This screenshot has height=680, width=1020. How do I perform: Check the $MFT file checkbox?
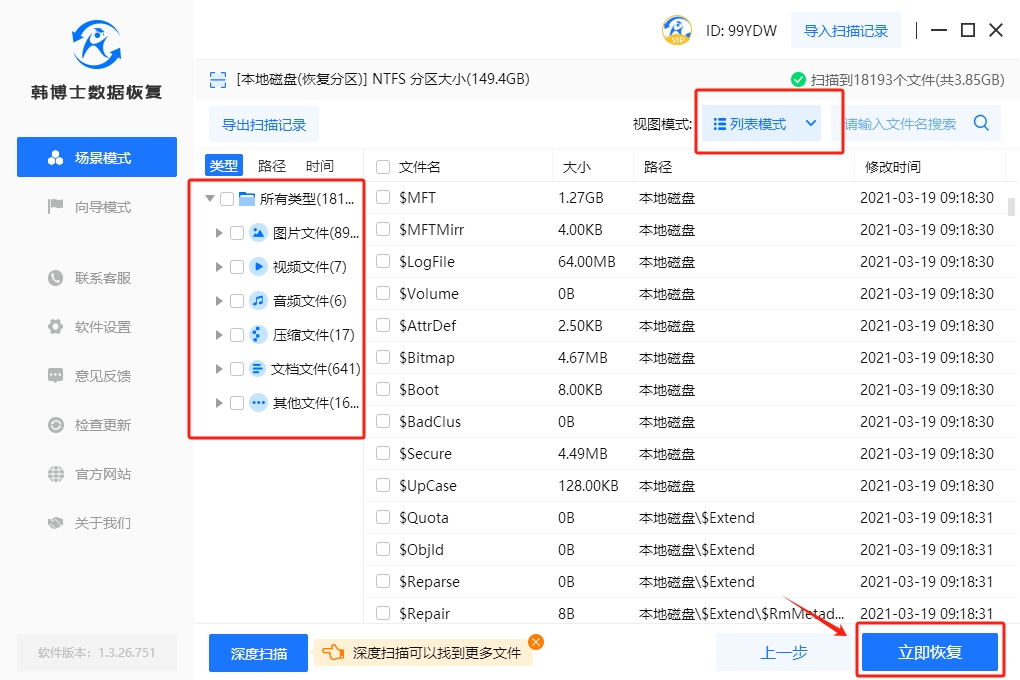[383, 198]
